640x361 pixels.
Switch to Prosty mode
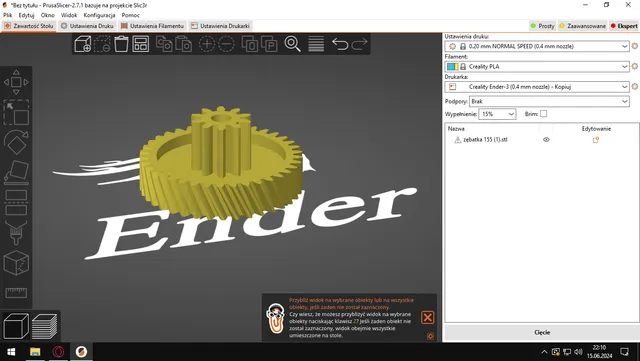(x=542, y=26)
